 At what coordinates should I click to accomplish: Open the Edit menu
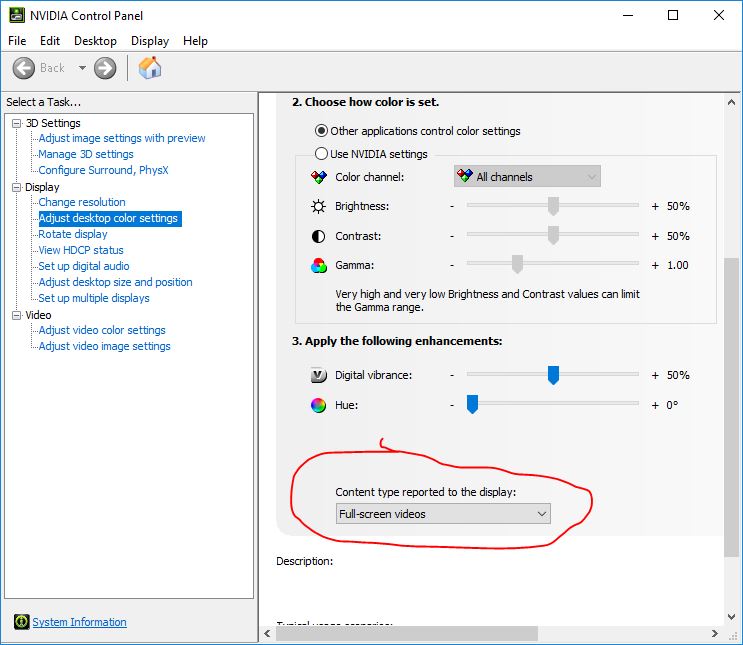tap(50, 41)
